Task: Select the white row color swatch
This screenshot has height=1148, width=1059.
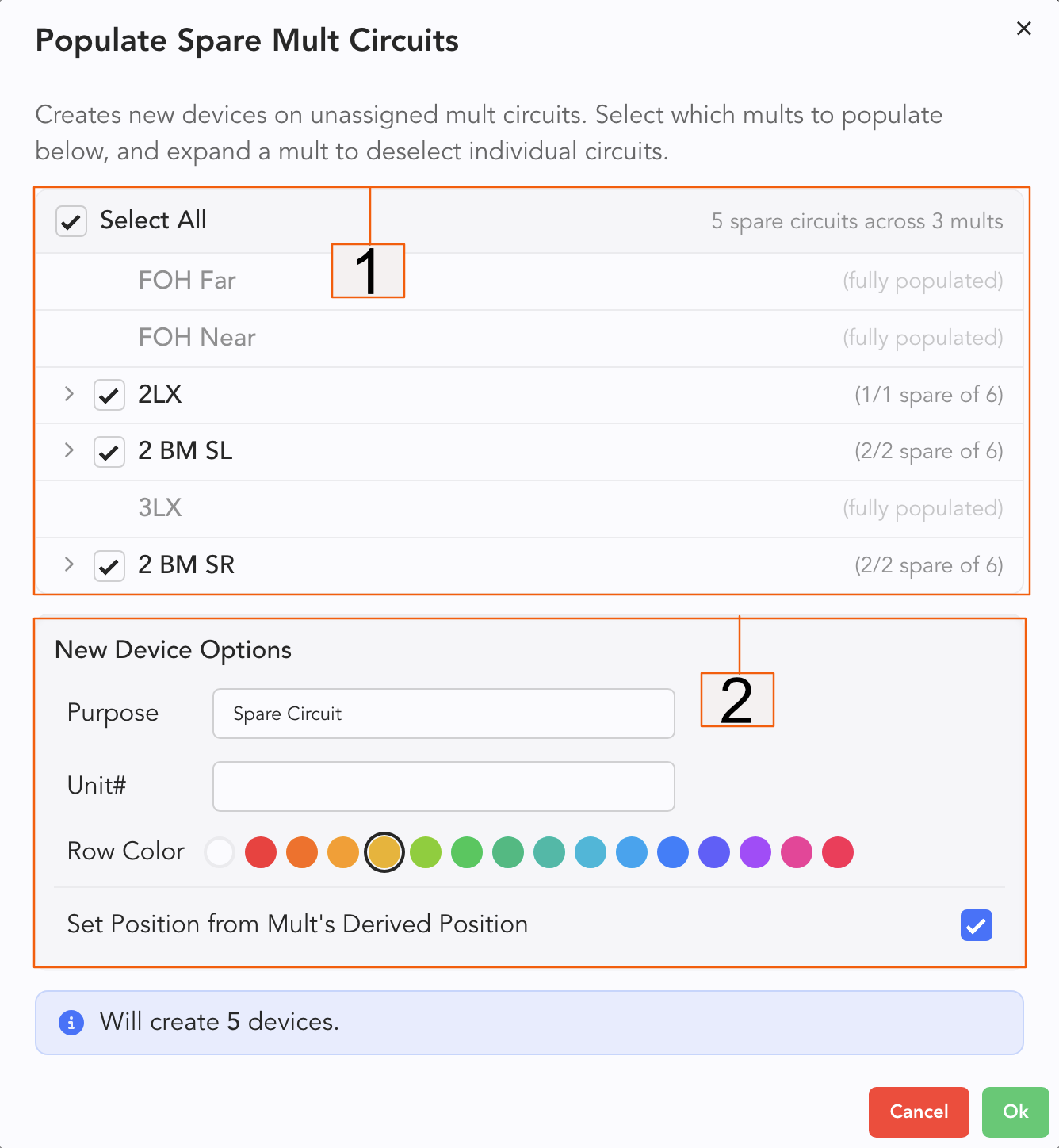Action: pyautogui.click(x=220, y=852)
